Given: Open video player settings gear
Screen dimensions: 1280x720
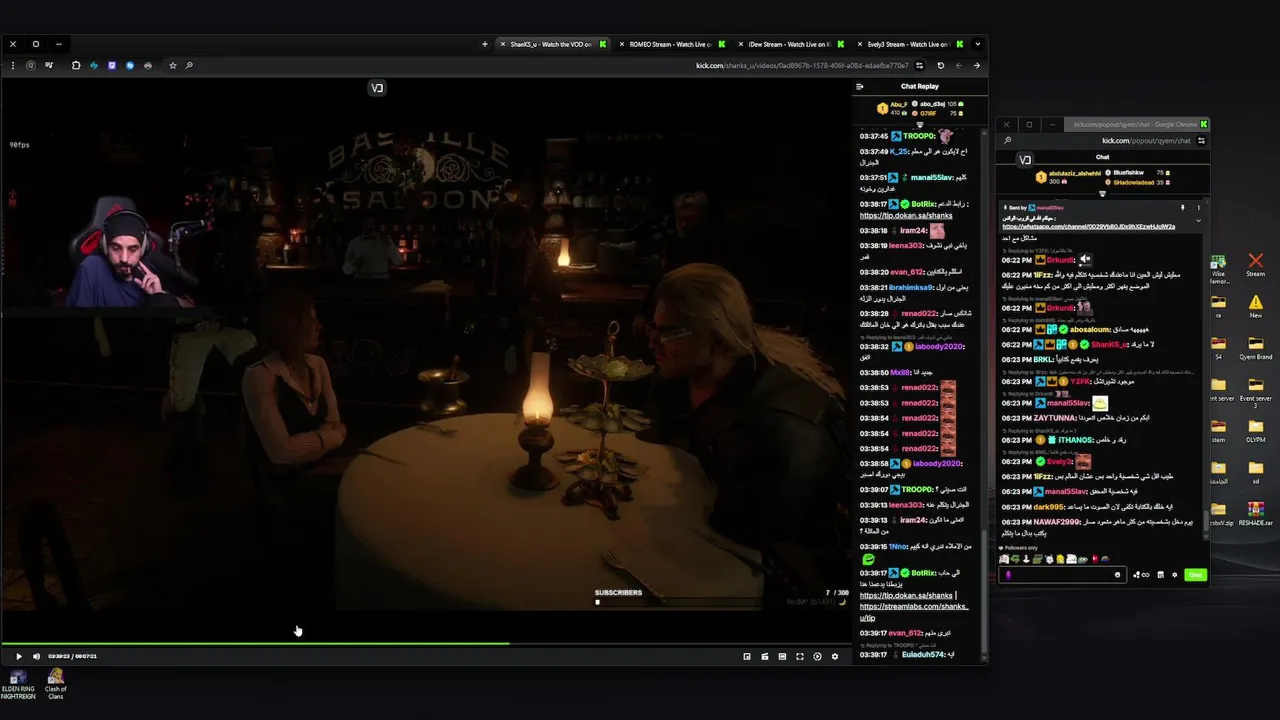Looking at the screenshot, I should pyautogui.click(x=835, y=656).
